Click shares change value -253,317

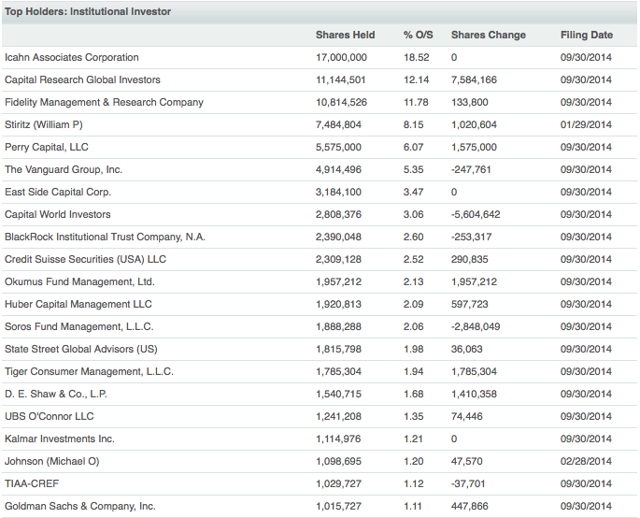(471, 237)
